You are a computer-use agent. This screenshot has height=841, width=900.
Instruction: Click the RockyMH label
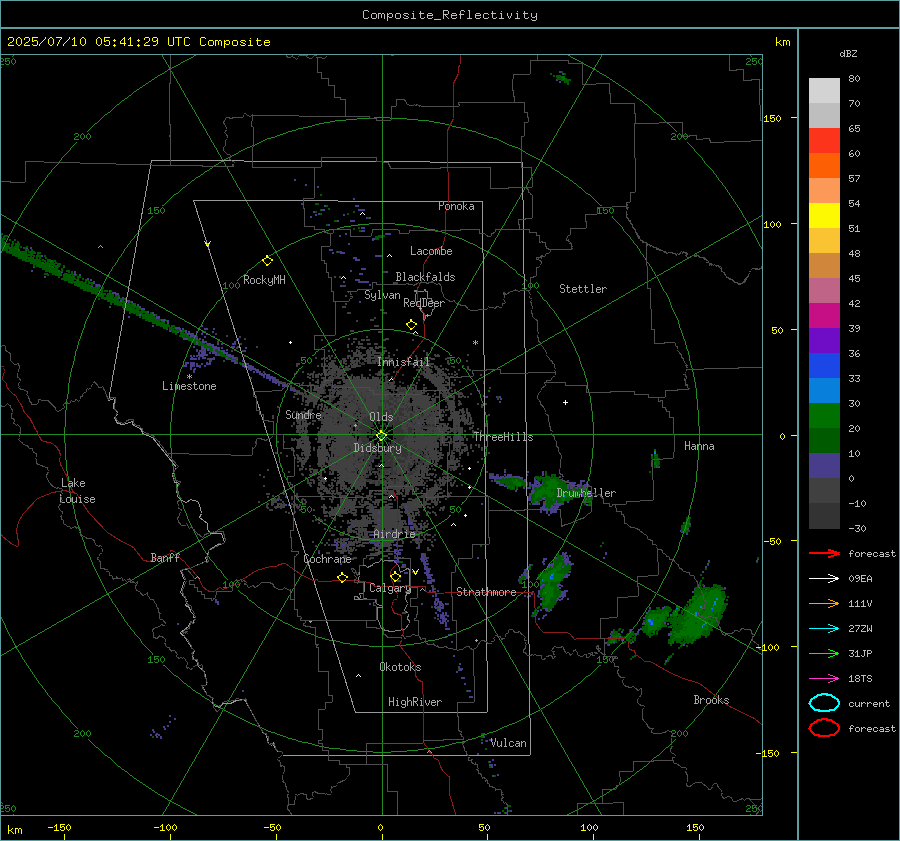pos(264,280)
